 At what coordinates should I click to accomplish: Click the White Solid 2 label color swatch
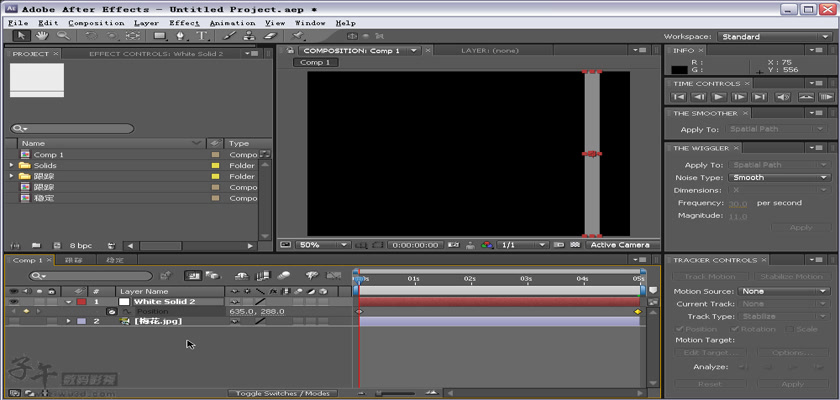pos(81,301)
